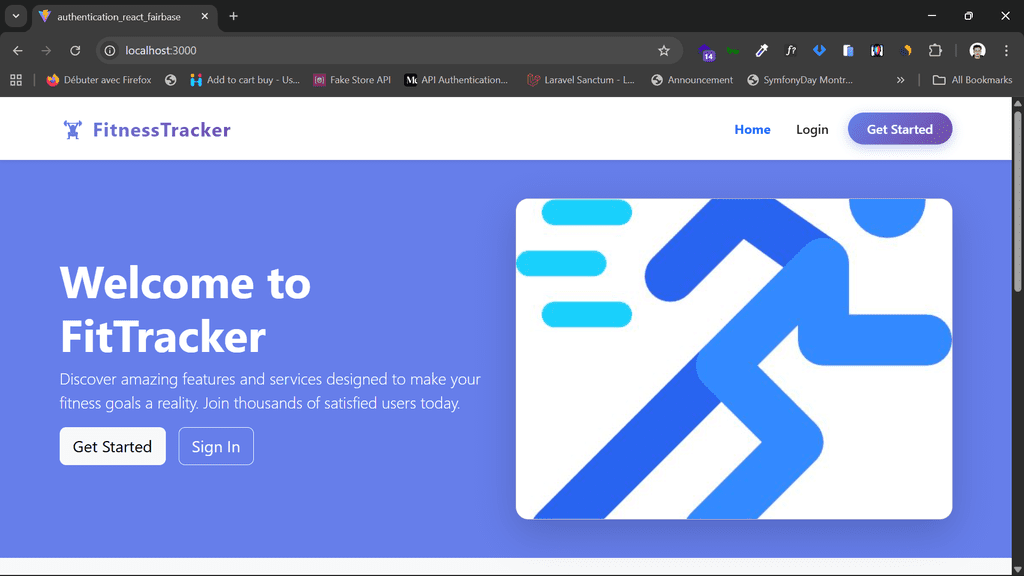Open the unnamed globe bookmark

[x=170, y=80]
